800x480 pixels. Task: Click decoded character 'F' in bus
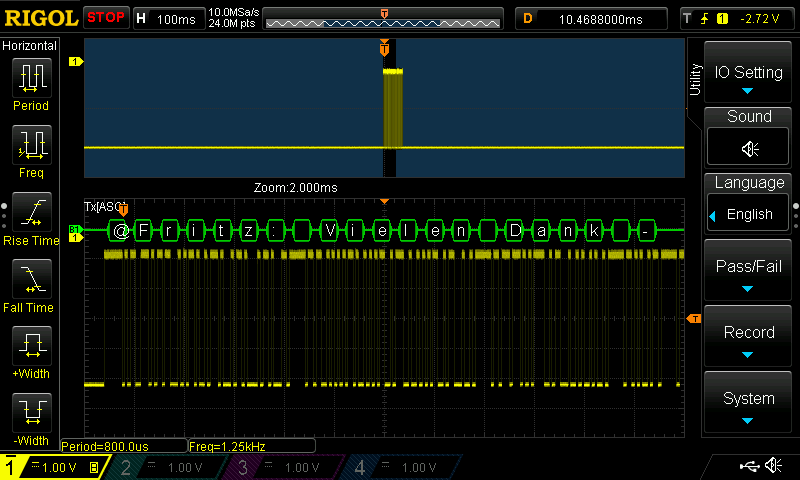pyautogui.click(x=144, y=231)
